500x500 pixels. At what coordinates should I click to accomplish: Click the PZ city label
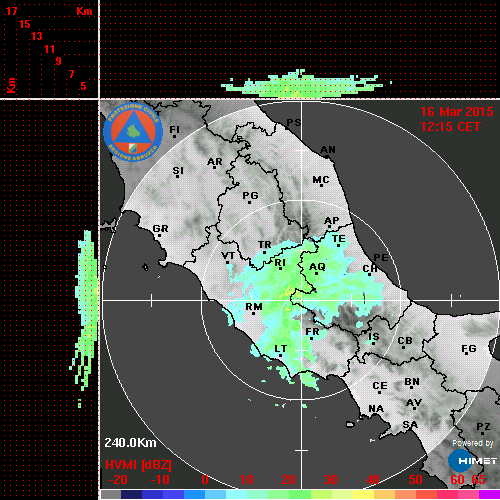pyautogui.click(x=483, y=427)
